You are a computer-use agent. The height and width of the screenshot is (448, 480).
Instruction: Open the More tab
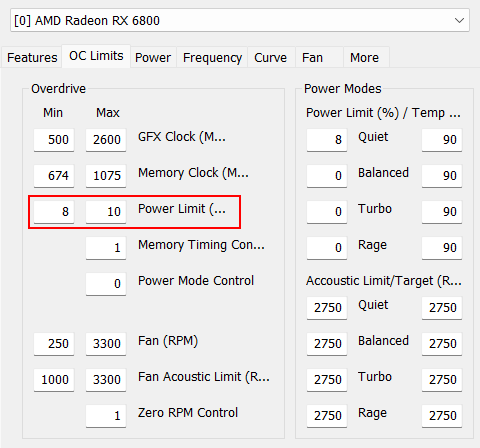[x=366, y=58]
